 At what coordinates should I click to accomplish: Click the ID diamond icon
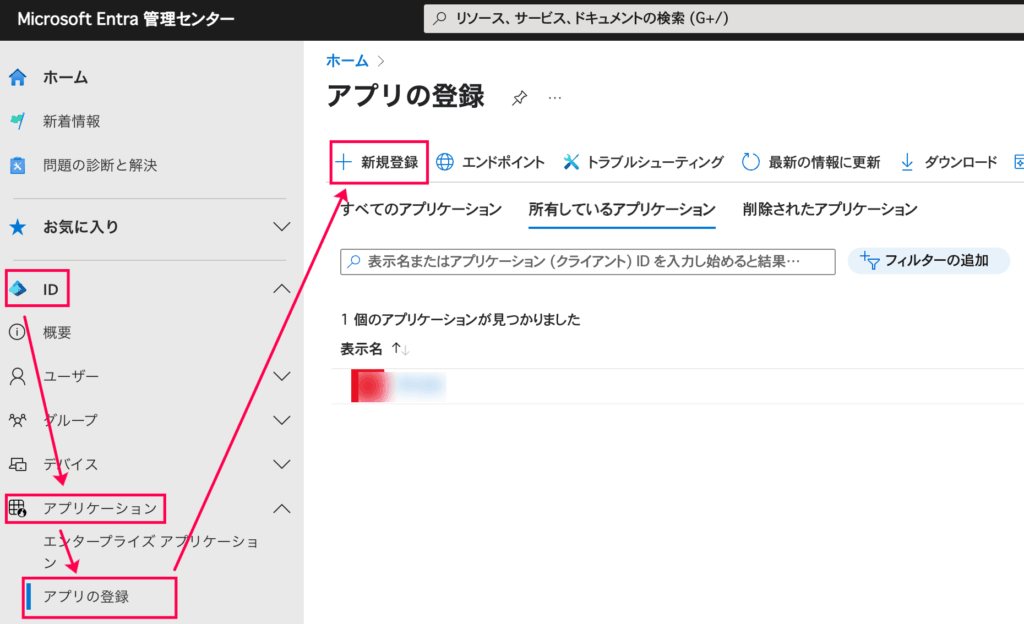coord(18,289)
